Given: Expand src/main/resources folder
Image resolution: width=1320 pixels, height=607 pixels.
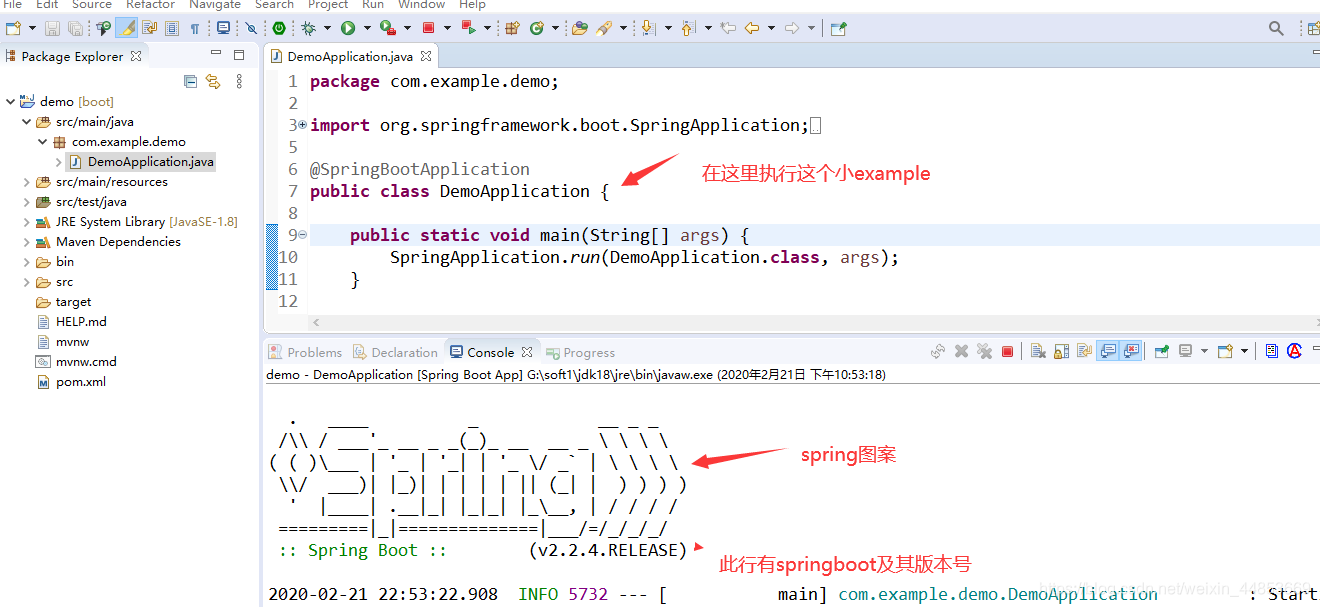Looking at the screenshot, I should click(27, 182).
